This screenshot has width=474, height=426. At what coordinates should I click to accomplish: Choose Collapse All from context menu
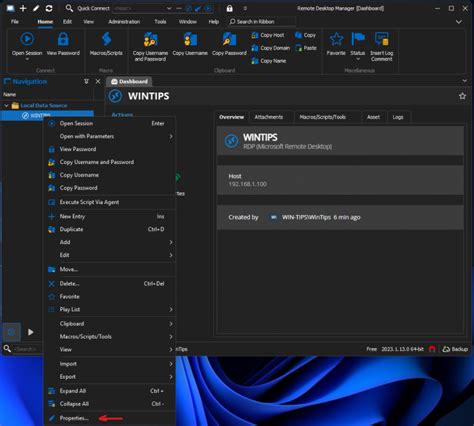click(109, 404)
